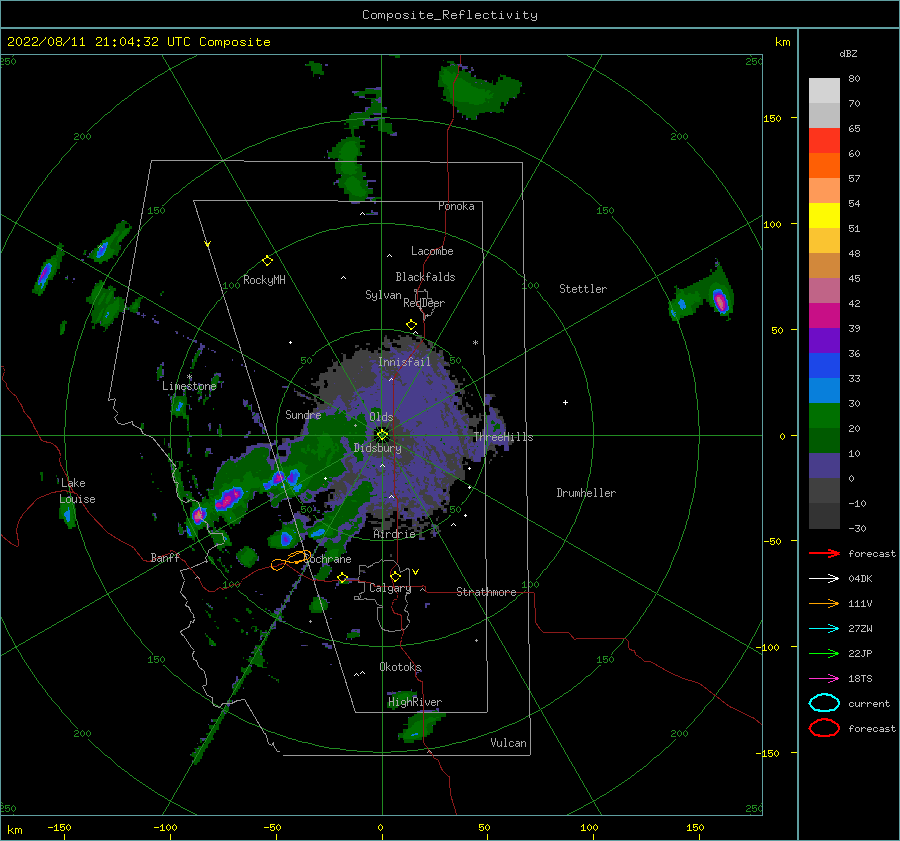Click the Sundre label

[303, 414]
